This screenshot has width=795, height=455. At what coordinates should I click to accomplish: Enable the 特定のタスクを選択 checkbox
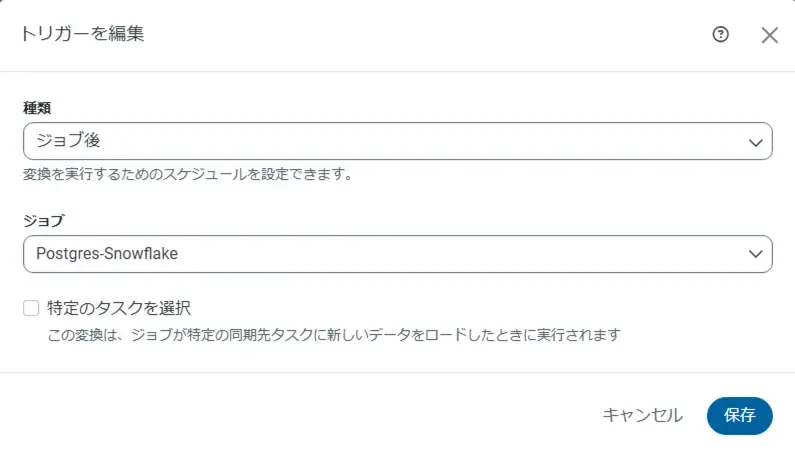point(31,308)
